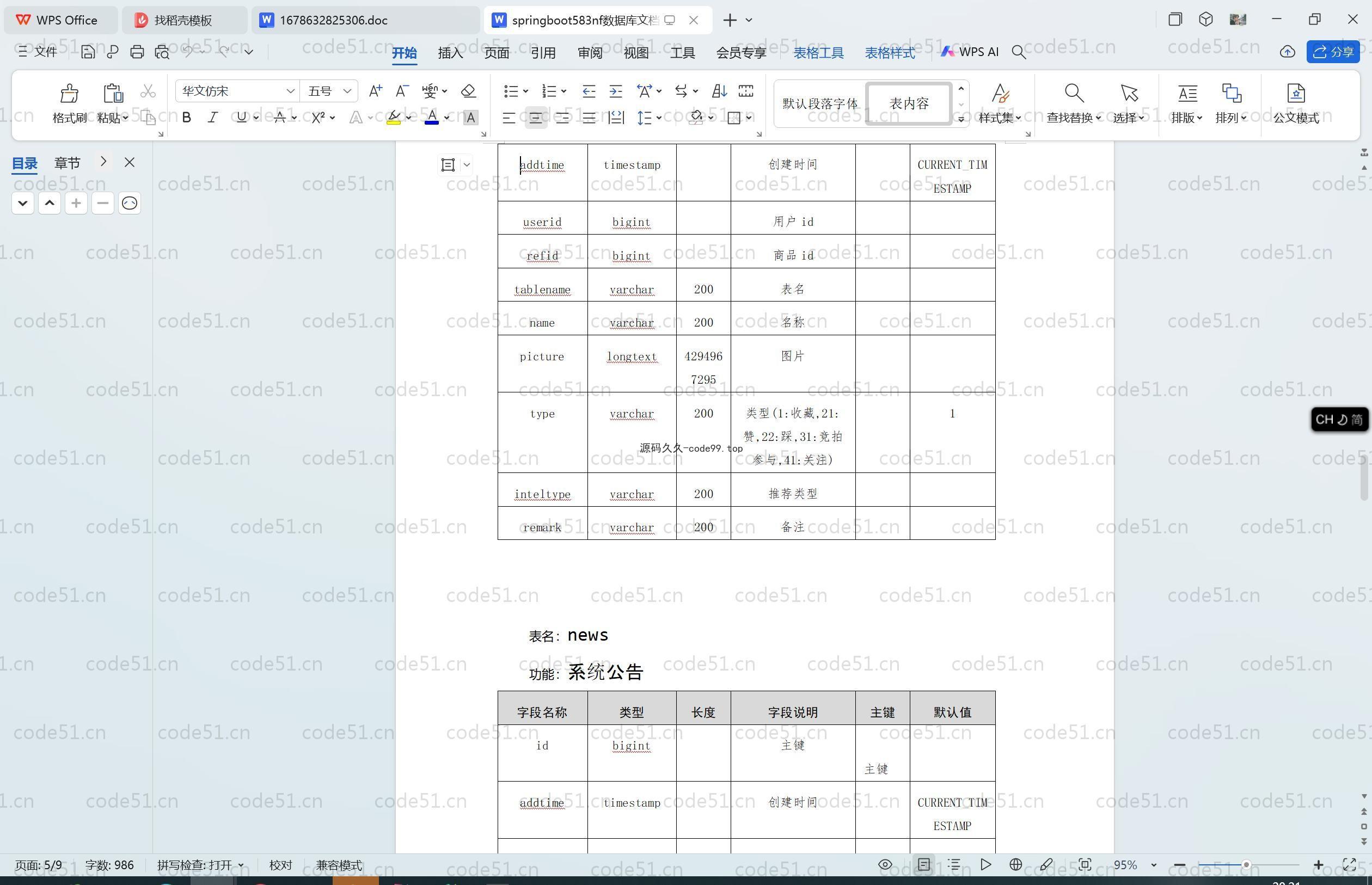
Task: Expand the line spacing dropdown
Action: point(659,118)
